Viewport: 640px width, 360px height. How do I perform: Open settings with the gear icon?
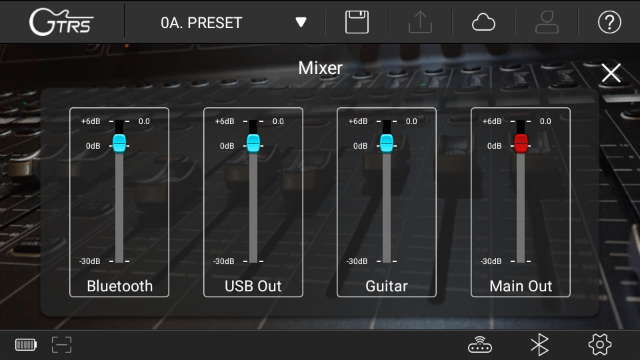(600, 345)
